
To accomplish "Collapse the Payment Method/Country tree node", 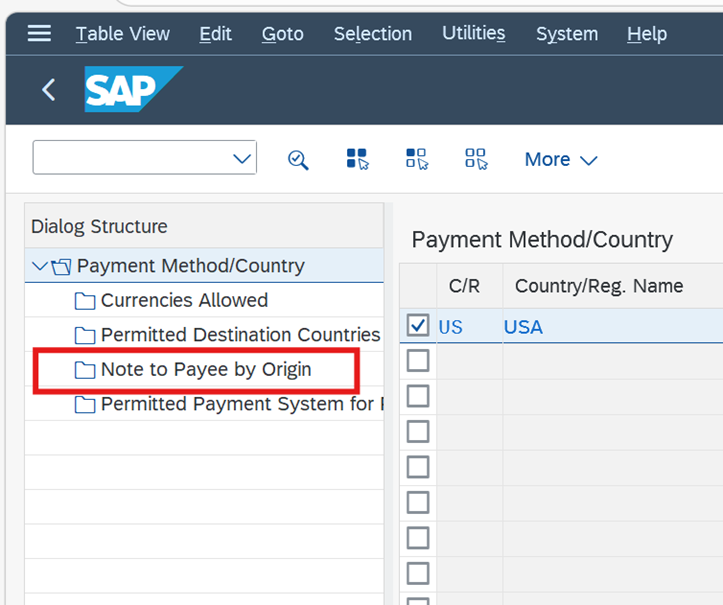I will [40, 266].
